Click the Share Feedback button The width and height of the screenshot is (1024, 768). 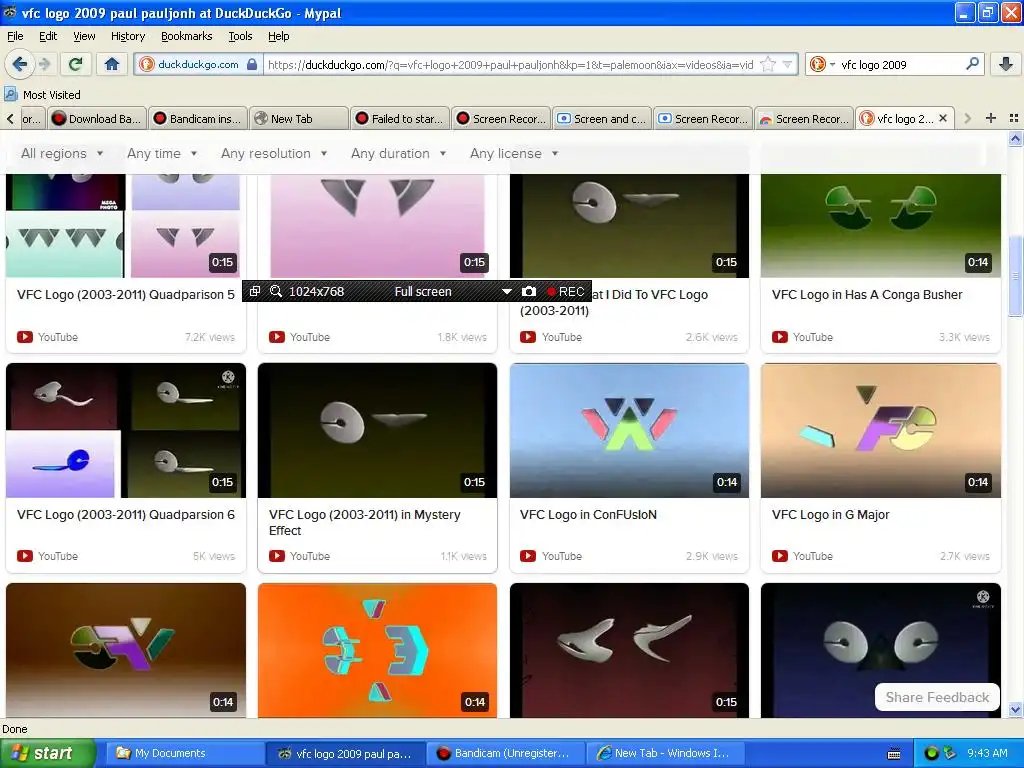[937, 697]
